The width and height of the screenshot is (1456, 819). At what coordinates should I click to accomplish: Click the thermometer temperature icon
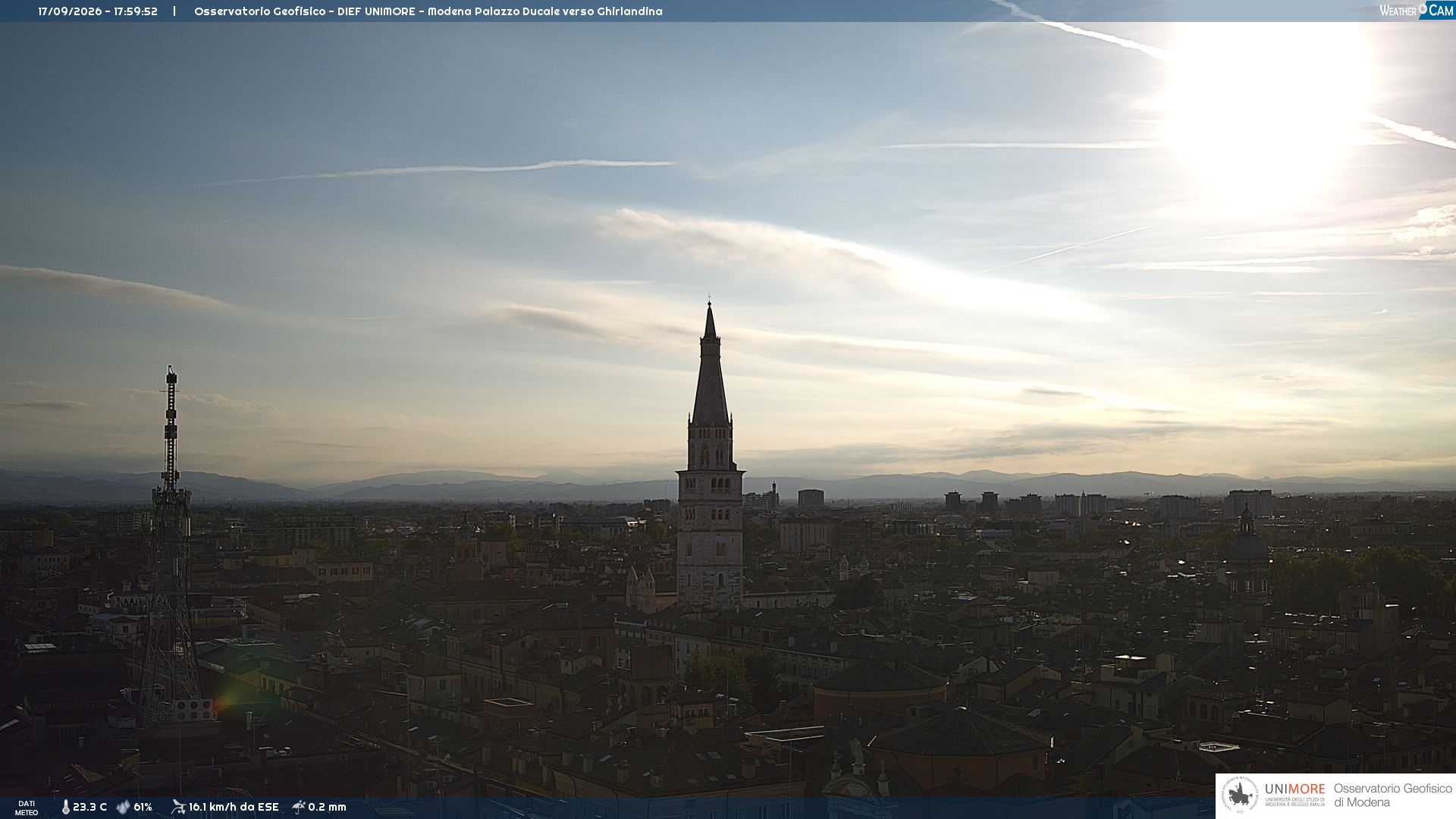pyautogui.click(x=65, y=808)
